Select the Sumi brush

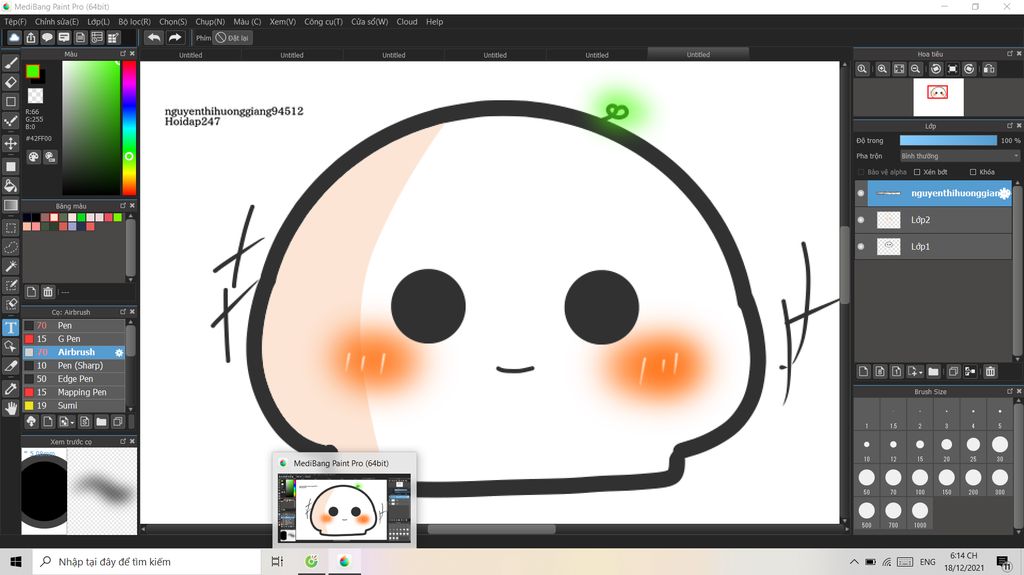pos(74,406)
